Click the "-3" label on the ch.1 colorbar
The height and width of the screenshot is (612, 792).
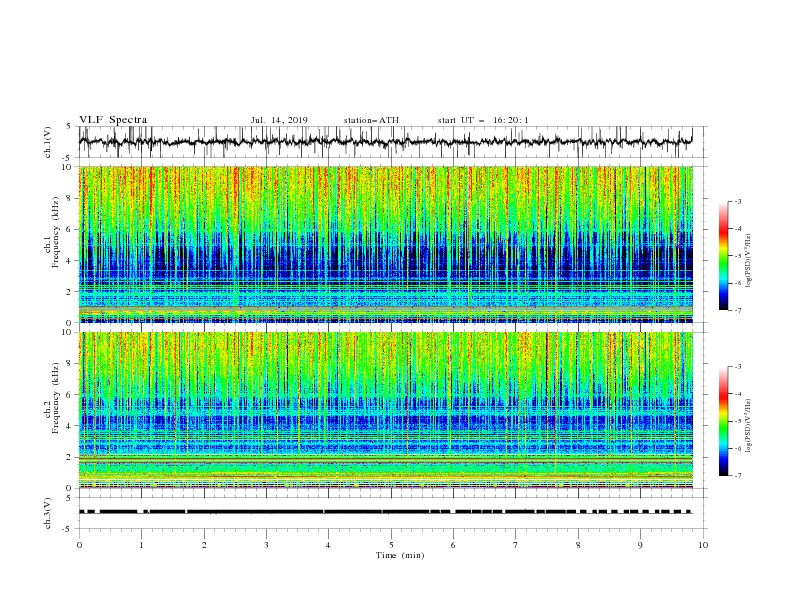coord(737,201)
